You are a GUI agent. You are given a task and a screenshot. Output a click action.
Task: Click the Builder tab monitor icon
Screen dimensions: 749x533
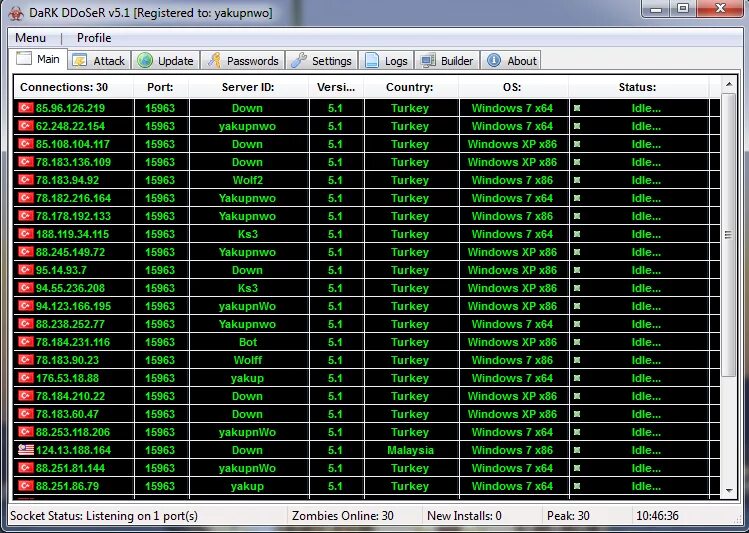click(428, 61)
